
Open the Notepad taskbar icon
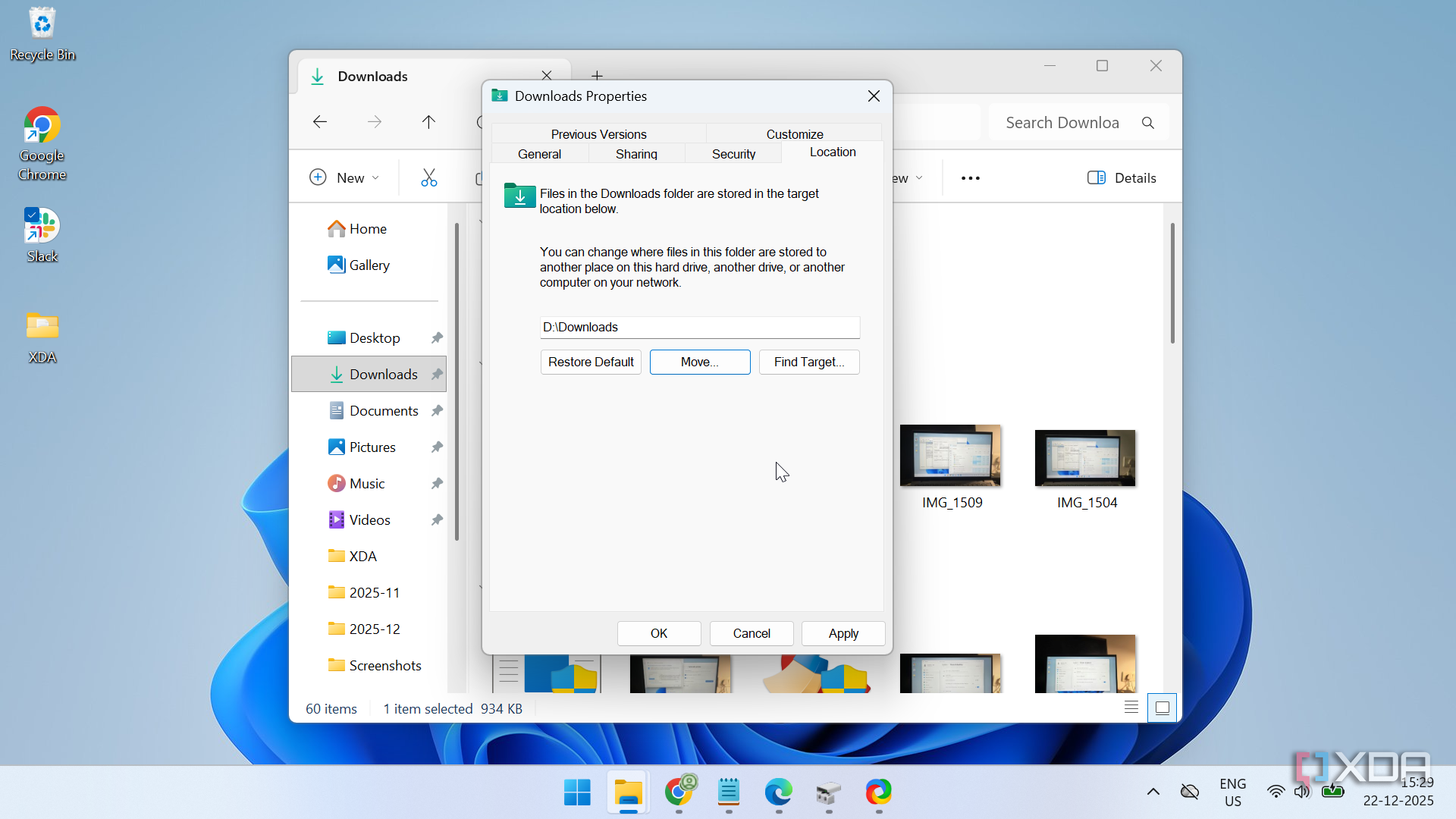pyautogui.click(x=728, y=792)
